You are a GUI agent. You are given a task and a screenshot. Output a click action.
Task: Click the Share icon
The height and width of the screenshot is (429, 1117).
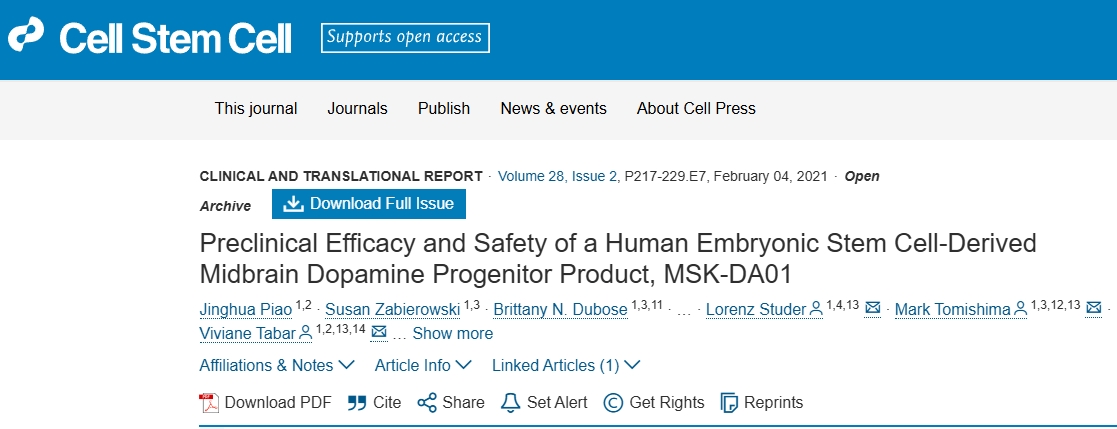coord(427,403)
